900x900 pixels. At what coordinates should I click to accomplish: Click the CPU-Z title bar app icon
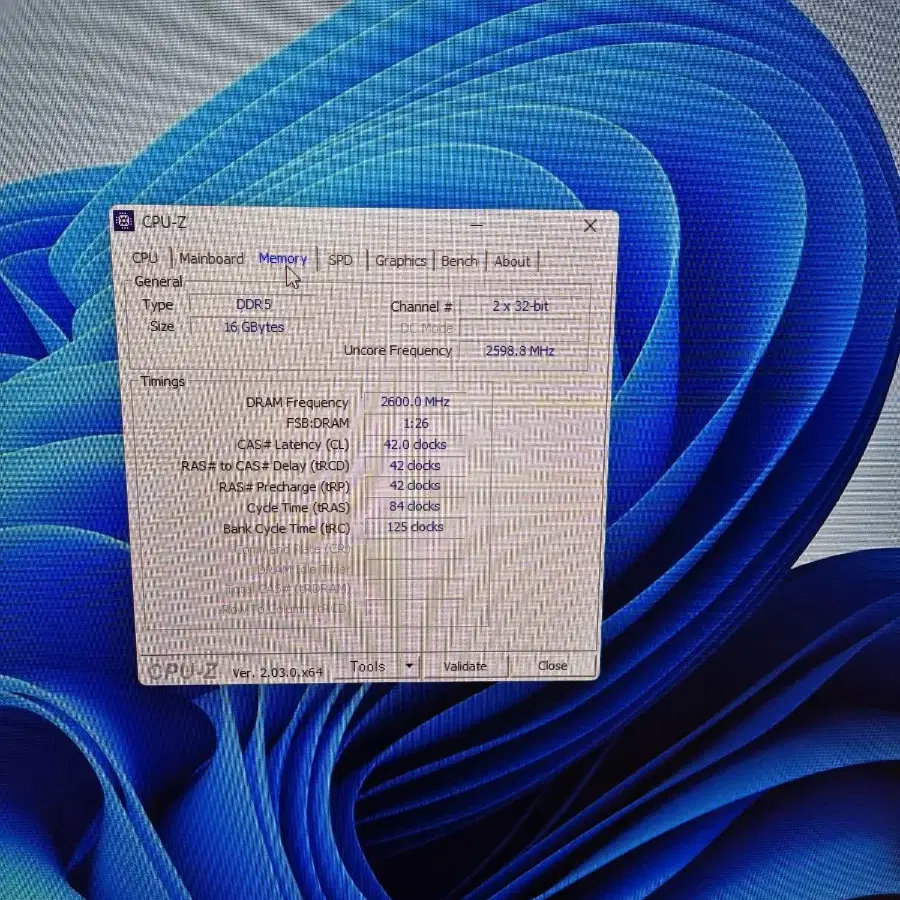click(x=123, y=220)
